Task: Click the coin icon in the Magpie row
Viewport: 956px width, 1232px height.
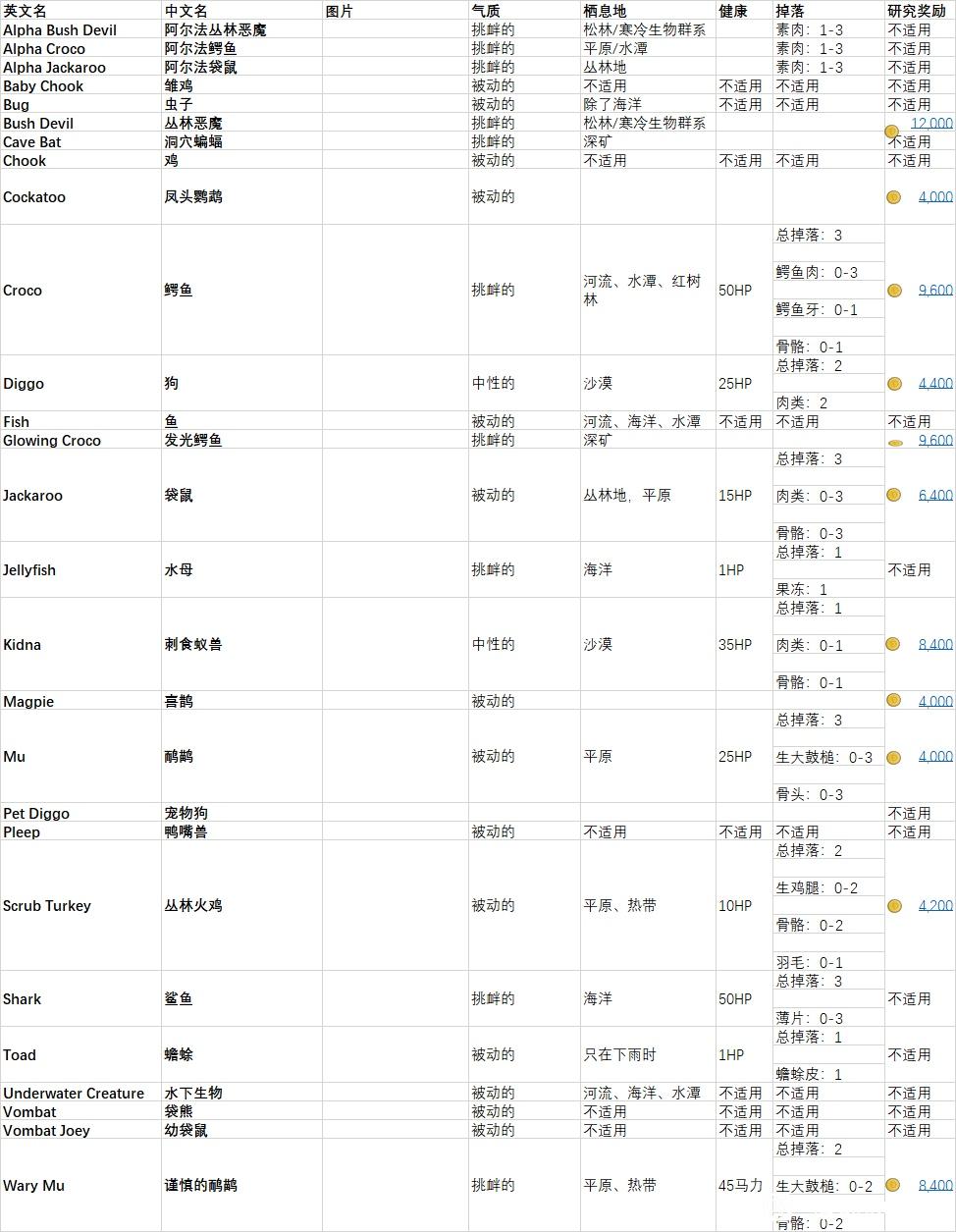Action: click(893, 701)
